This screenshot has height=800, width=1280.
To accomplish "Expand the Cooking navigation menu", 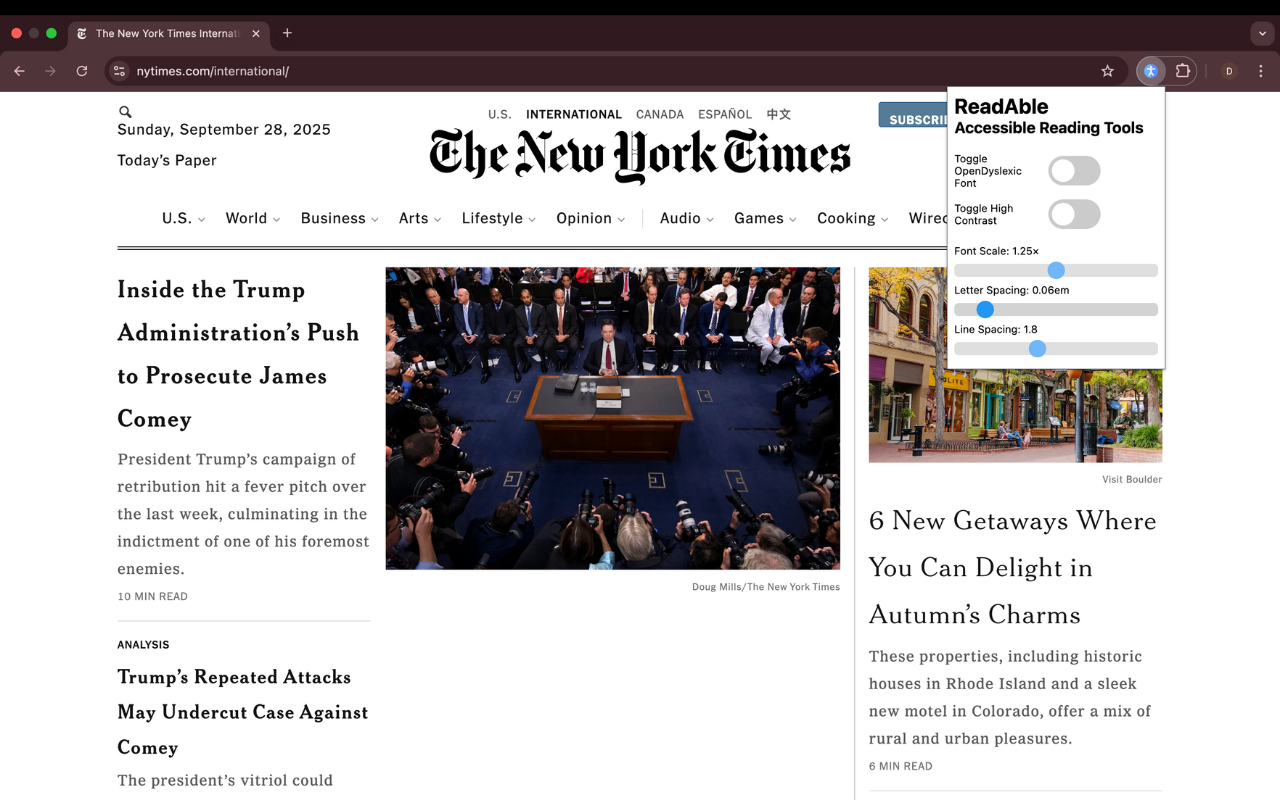I will [853, 218].
